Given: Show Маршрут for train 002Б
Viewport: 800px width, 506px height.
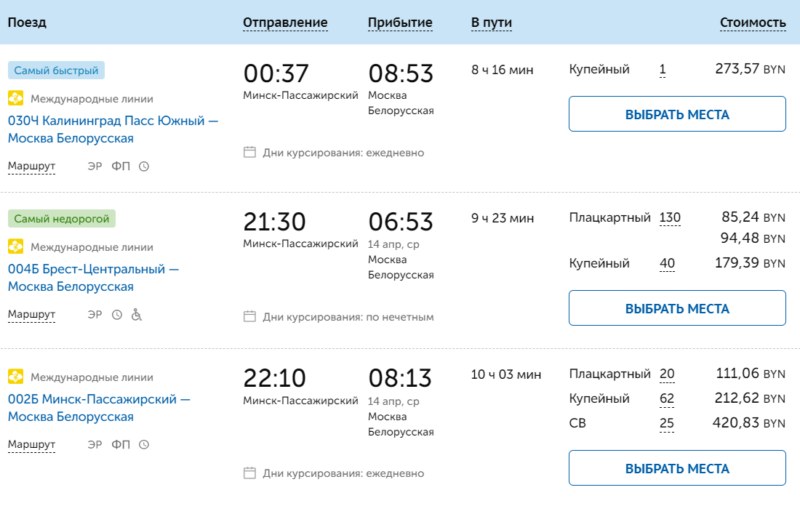Looking at the screenshot, I should [x=31, y=445].
